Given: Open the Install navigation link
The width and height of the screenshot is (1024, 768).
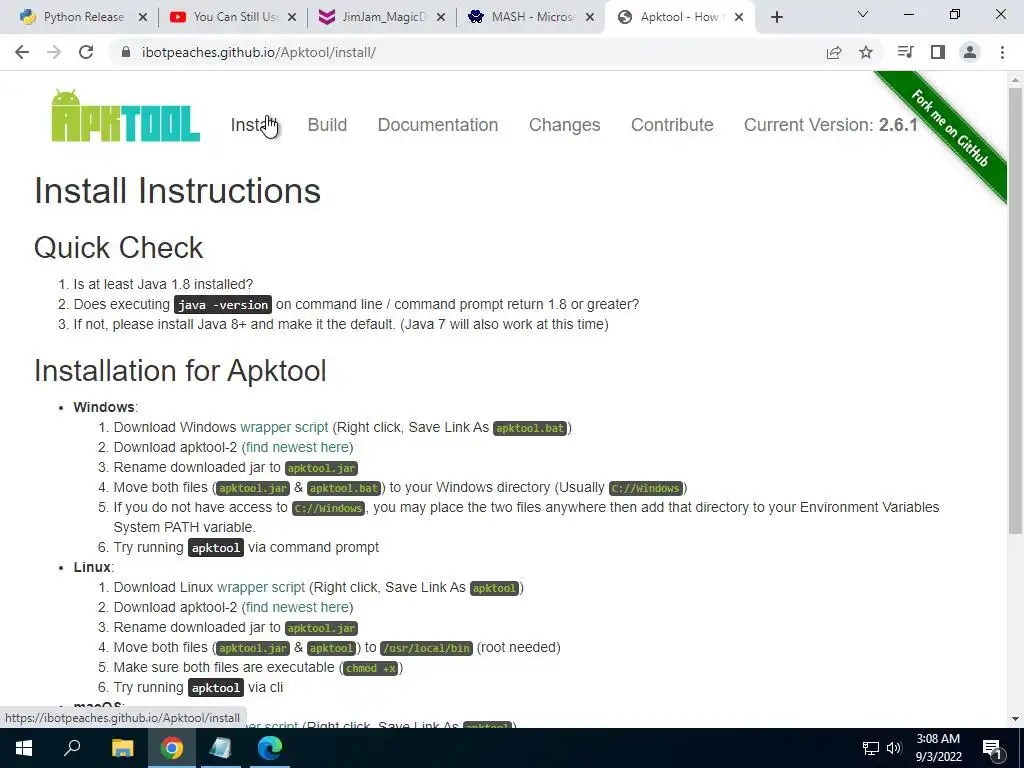Looking at the screenshot, I should [253, 125].
